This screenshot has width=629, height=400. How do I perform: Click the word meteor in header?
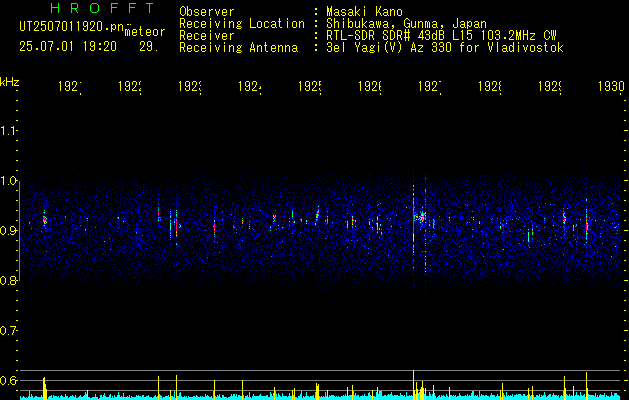pos(145,32)
